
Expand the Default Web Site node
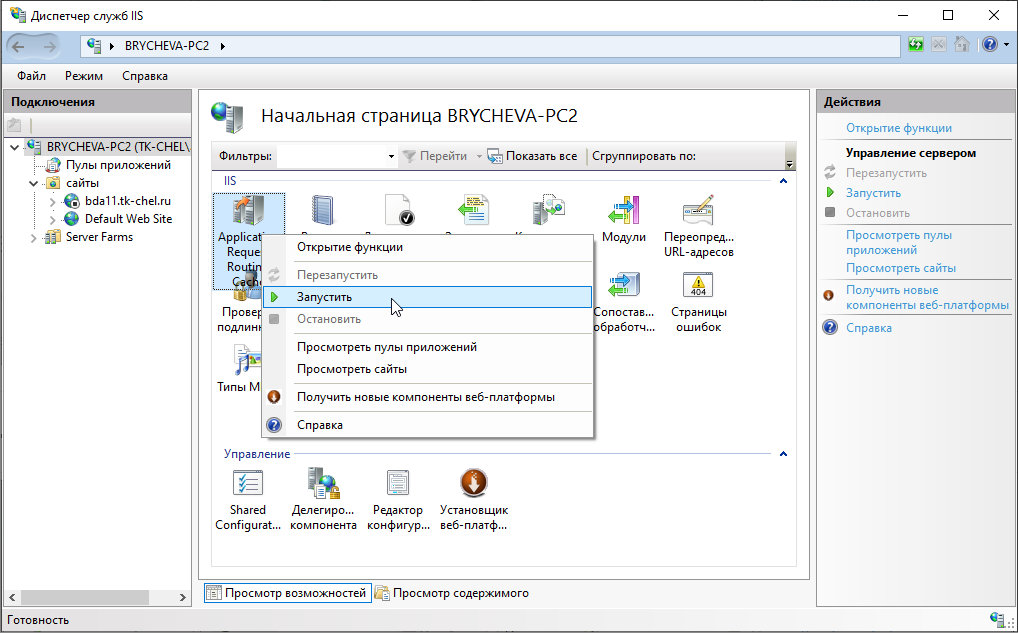[x=53, y=219]
